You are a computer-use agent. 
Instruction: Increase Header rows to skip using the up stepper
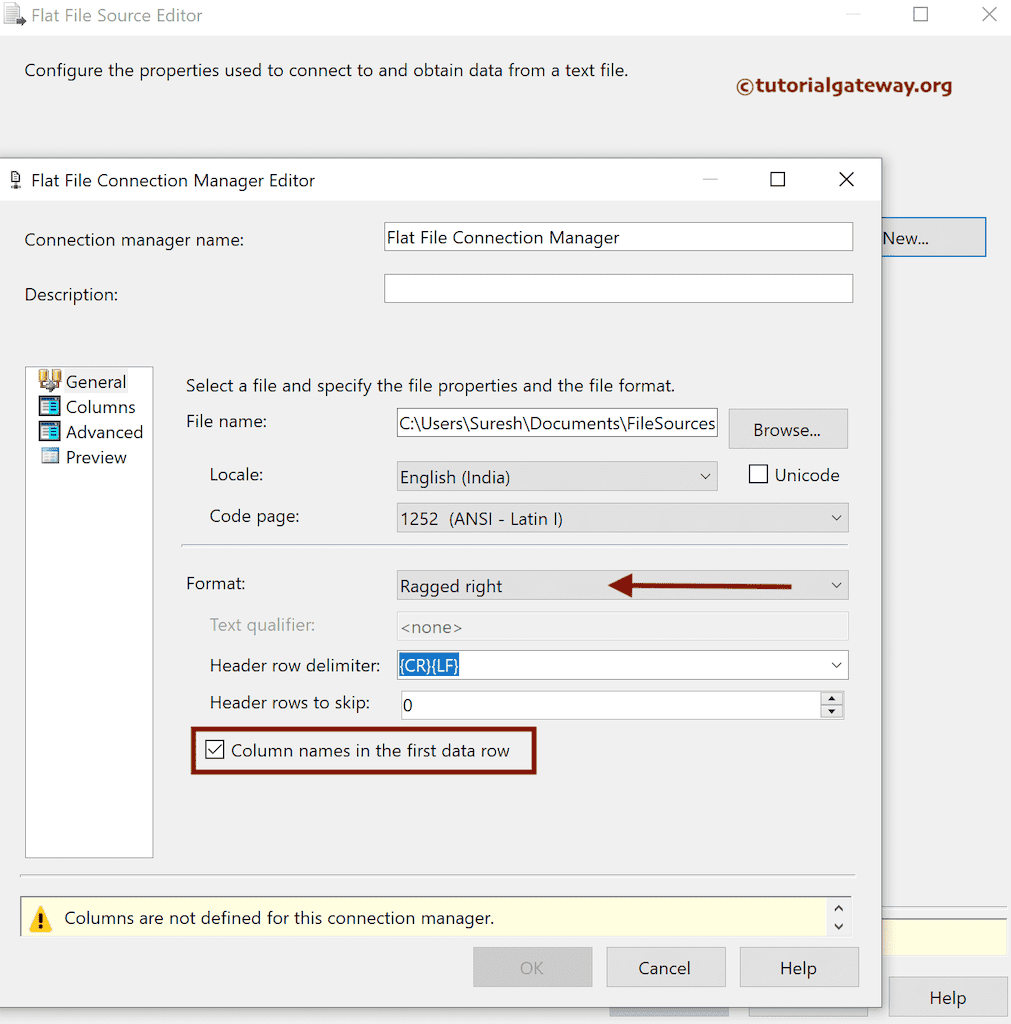point(833,697)
